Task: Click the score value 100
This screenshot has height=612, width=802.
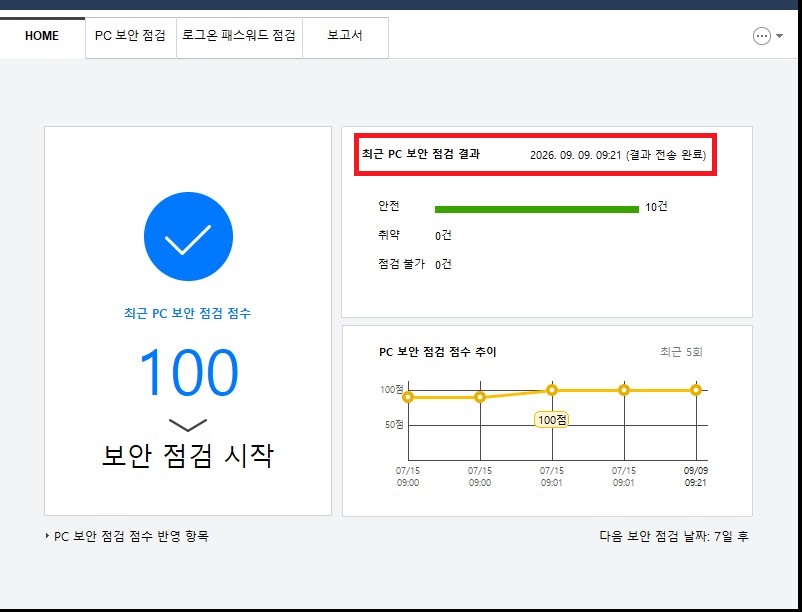Action: tap(188, 372)
